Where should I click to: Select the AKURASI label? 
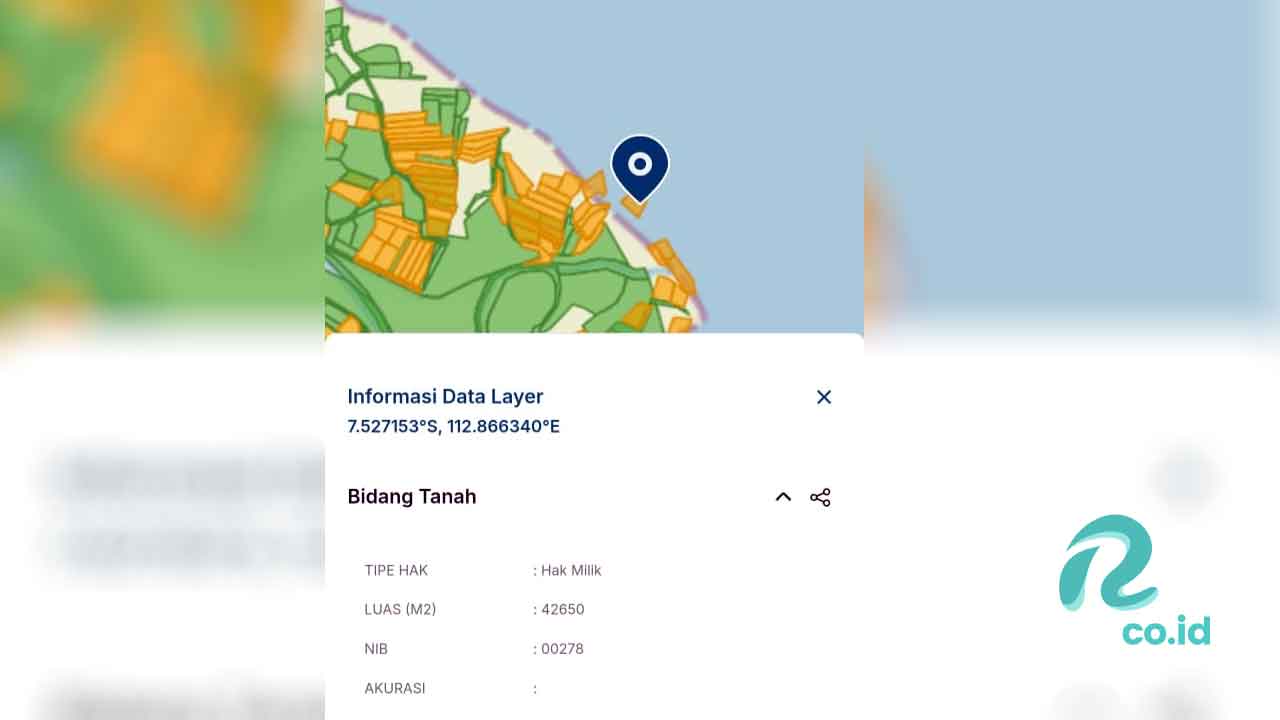[x=395, y=688]
